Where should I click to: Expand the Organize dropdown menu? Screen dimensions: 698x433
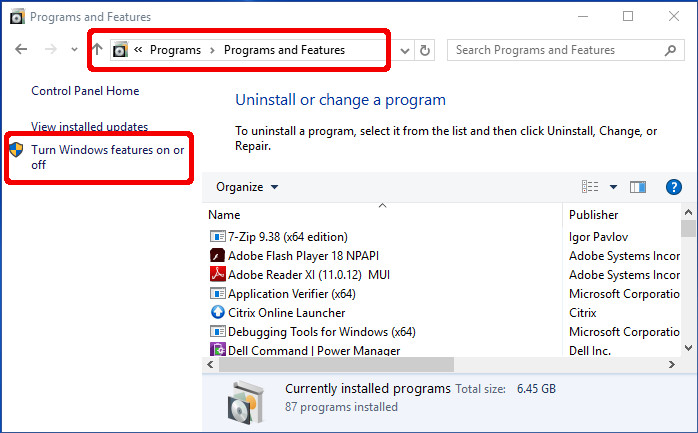pos(247,187)
